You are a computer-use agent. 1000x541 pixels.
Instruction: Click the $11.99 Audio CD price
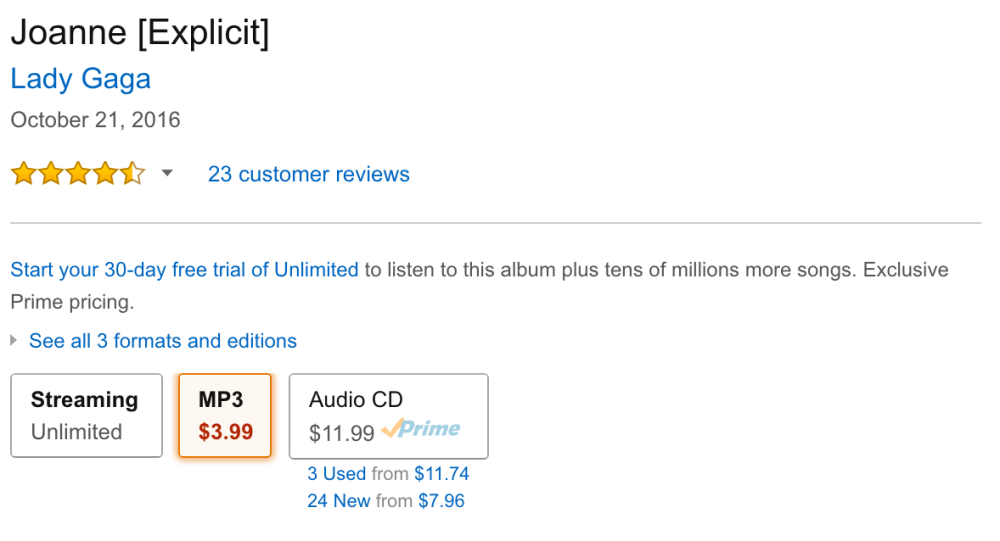342,433
